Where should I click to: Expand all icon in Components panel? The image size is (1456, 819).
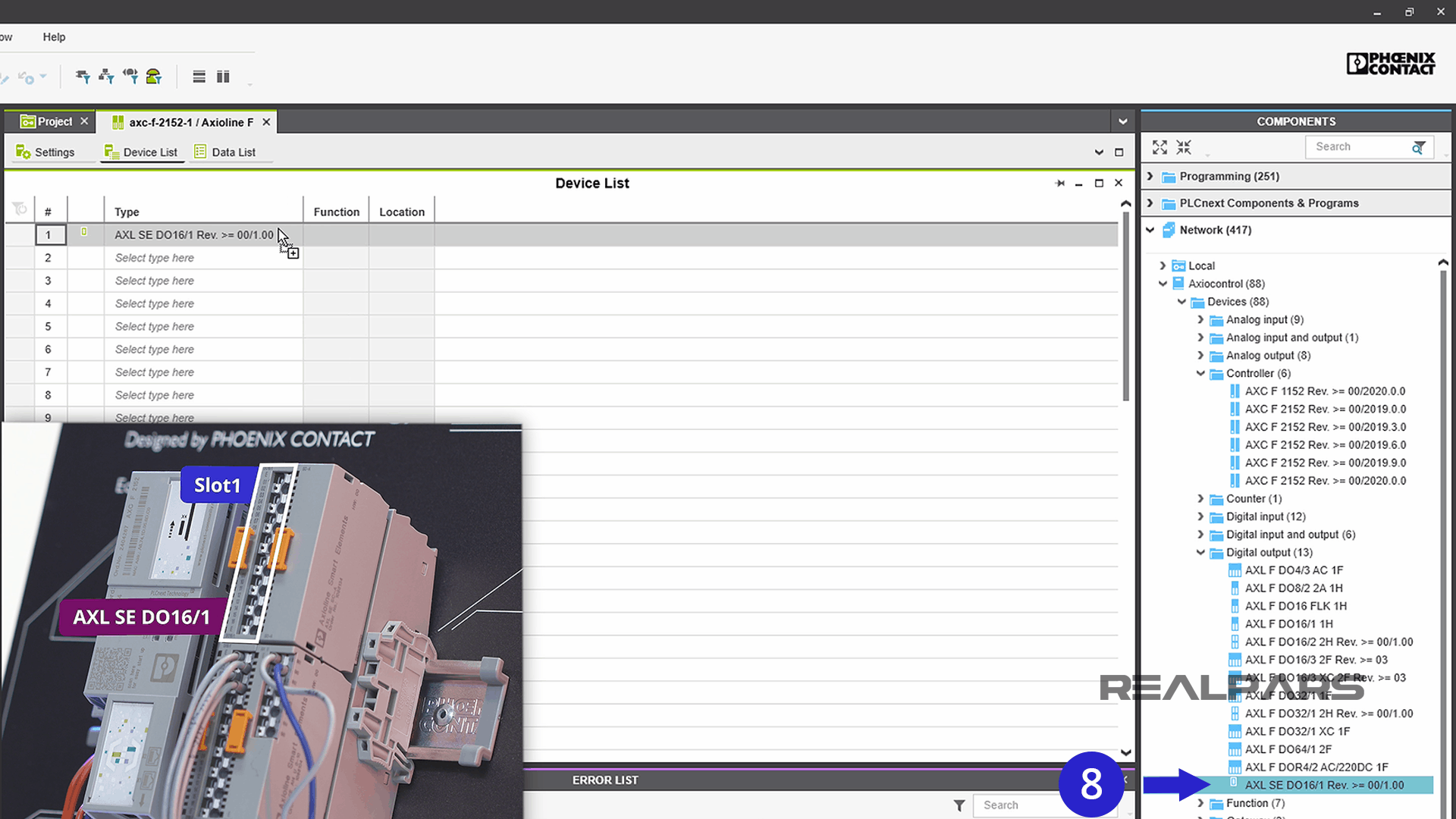click(x=1159, y=147)
